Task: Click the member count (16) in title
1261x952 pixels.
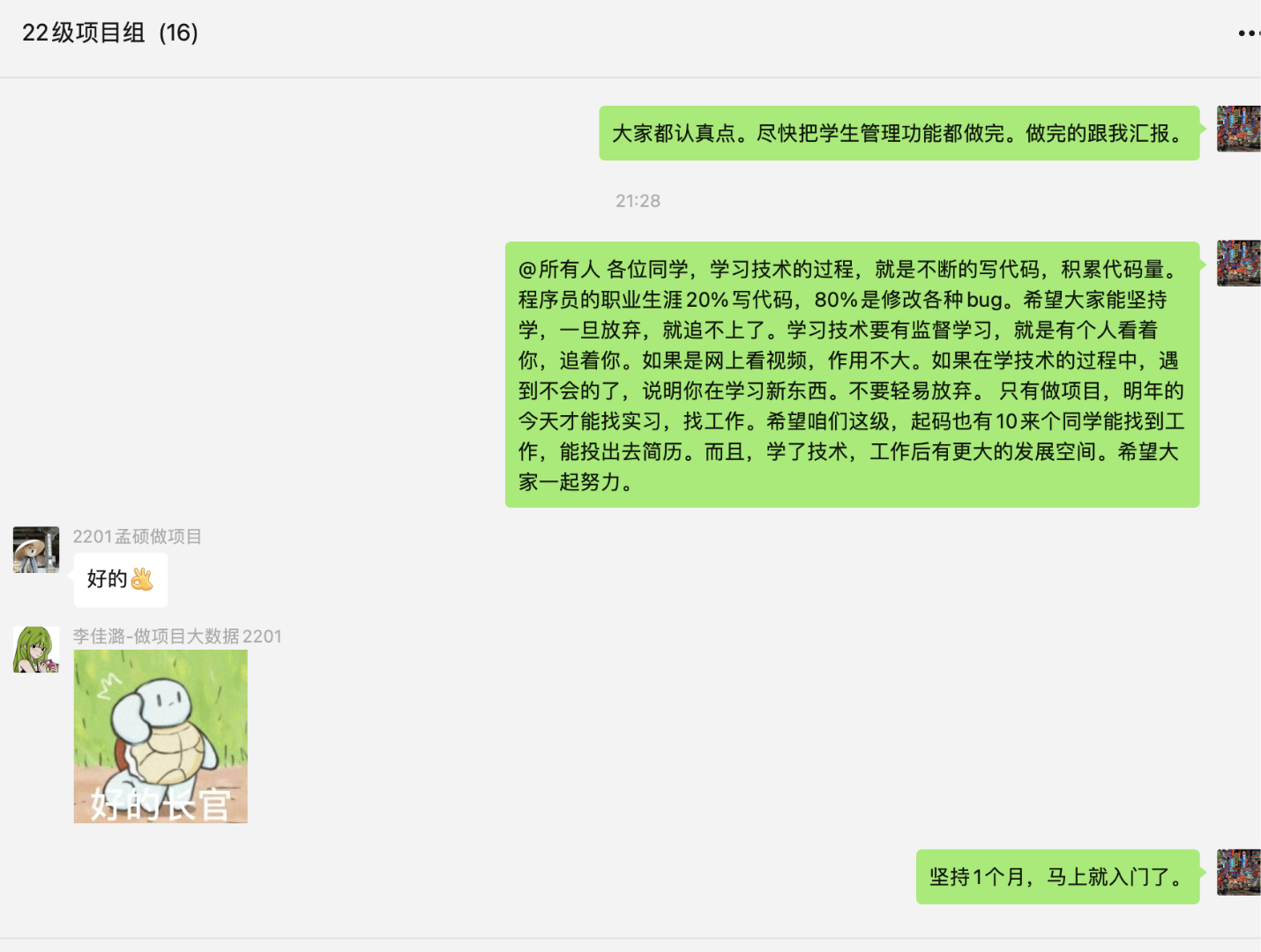Action: [x=179, y=33]
